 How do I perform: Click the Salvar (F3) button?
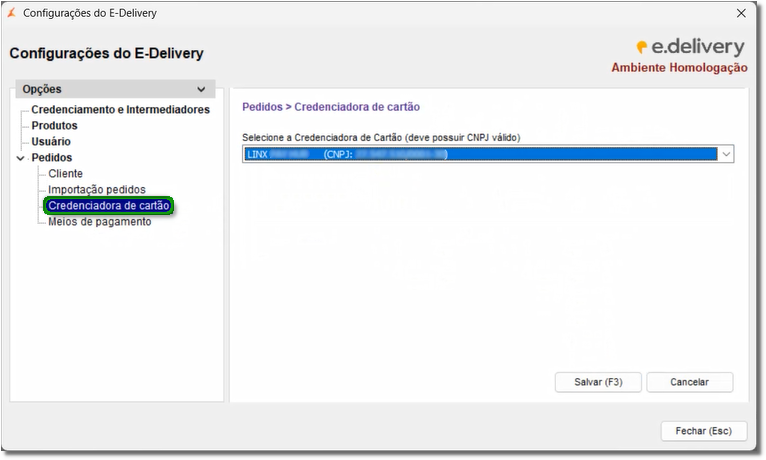(x=598, y=382)
